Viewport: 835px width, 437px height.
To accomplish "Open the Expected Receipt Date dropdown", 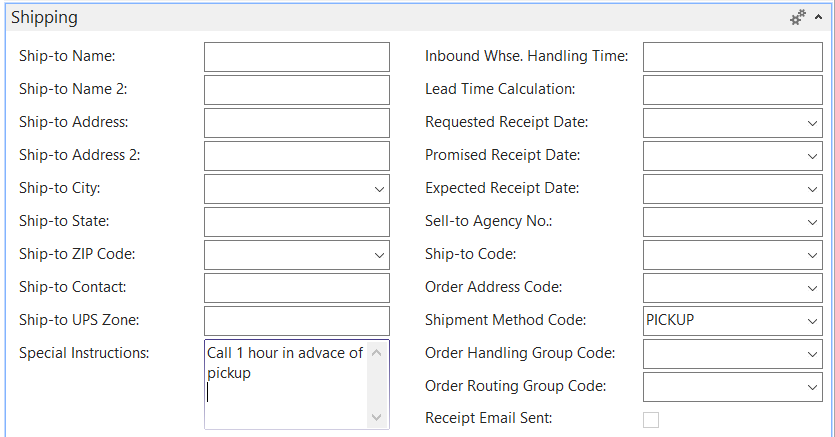I will pyautogui.click(x=812, y=189).
